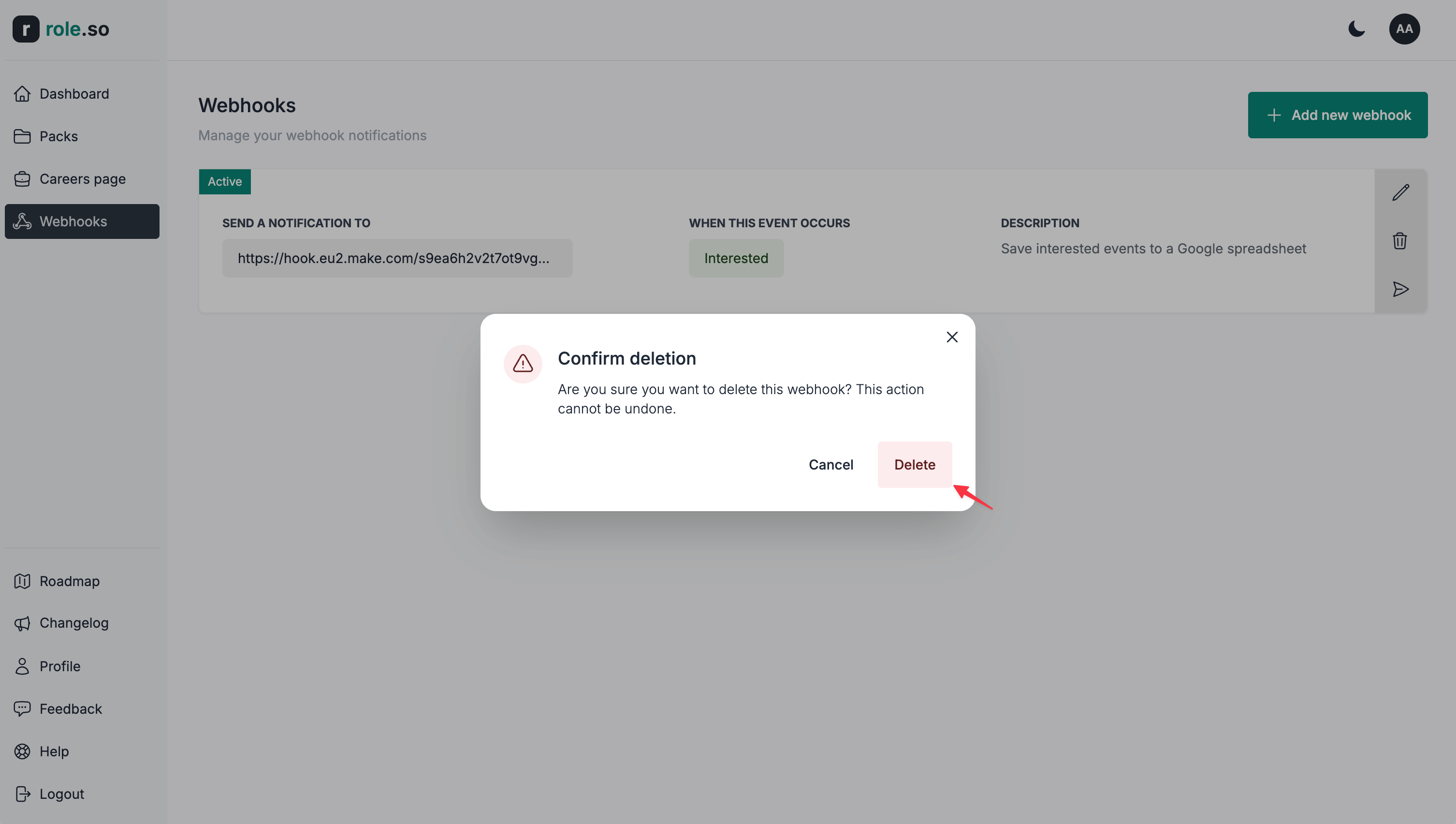Confirm deletion with the Delete button

(x=914, y=464)
